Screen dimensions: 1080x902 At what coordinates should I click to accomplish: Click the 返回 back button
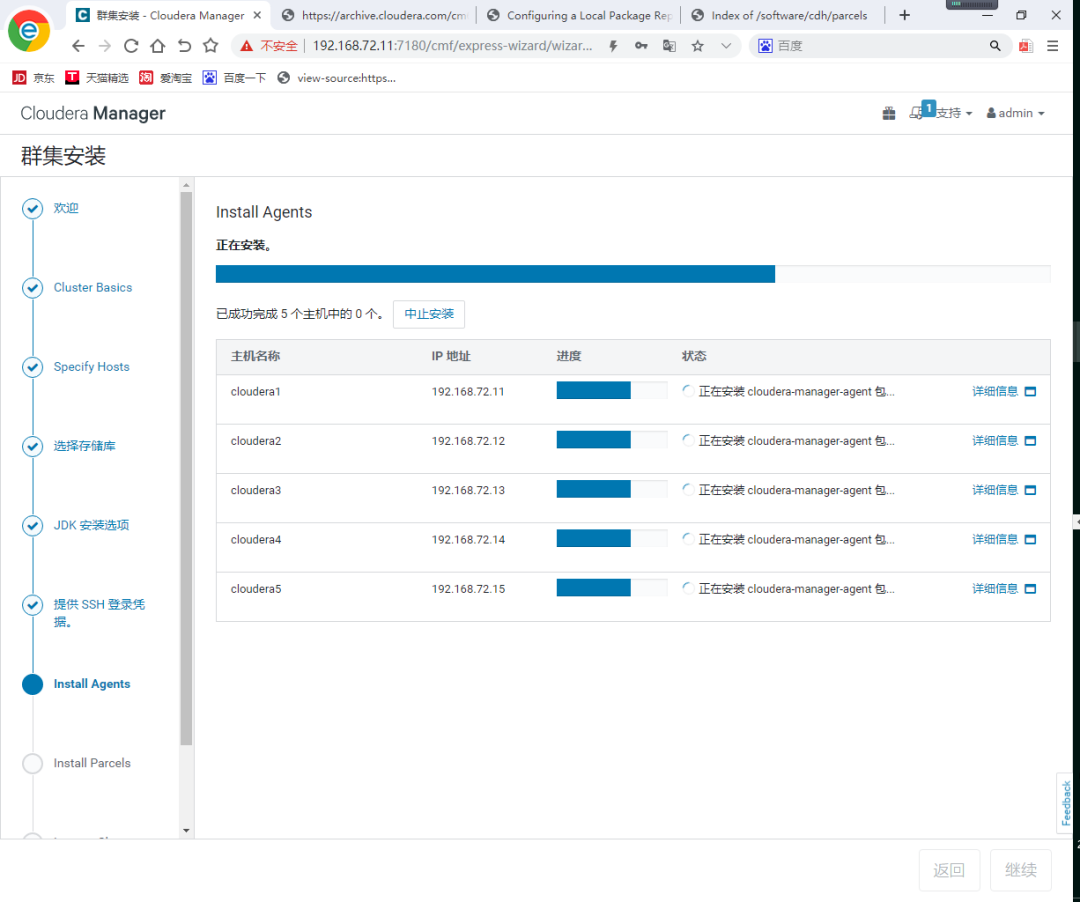point(949,870)
